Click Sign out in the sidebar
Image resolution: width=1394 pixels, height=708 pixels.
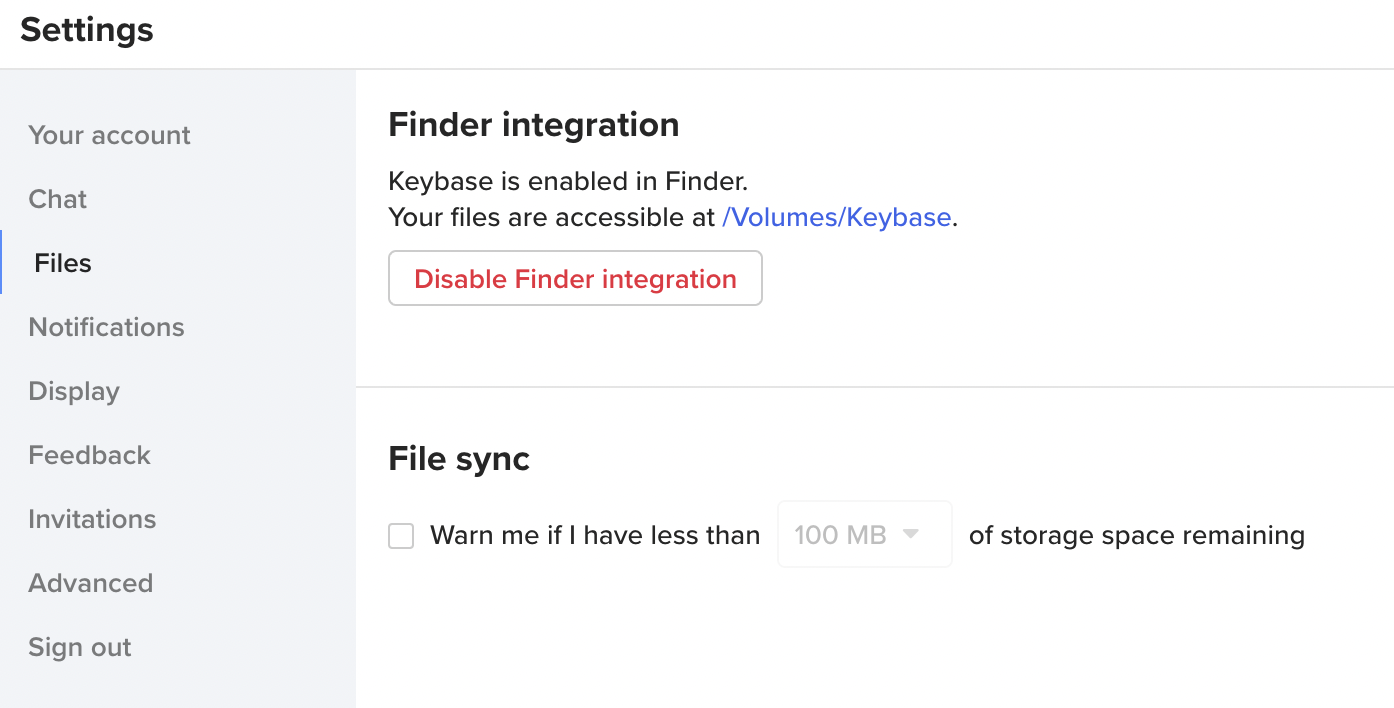point(80,647)
